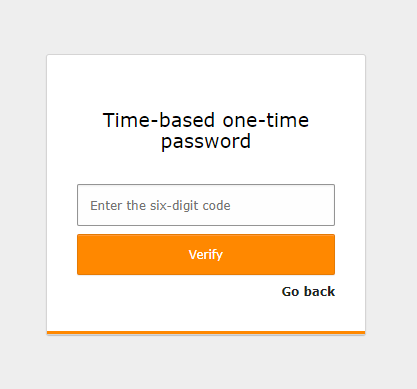Click the 'Time-based' text in the title

[159, 120]
